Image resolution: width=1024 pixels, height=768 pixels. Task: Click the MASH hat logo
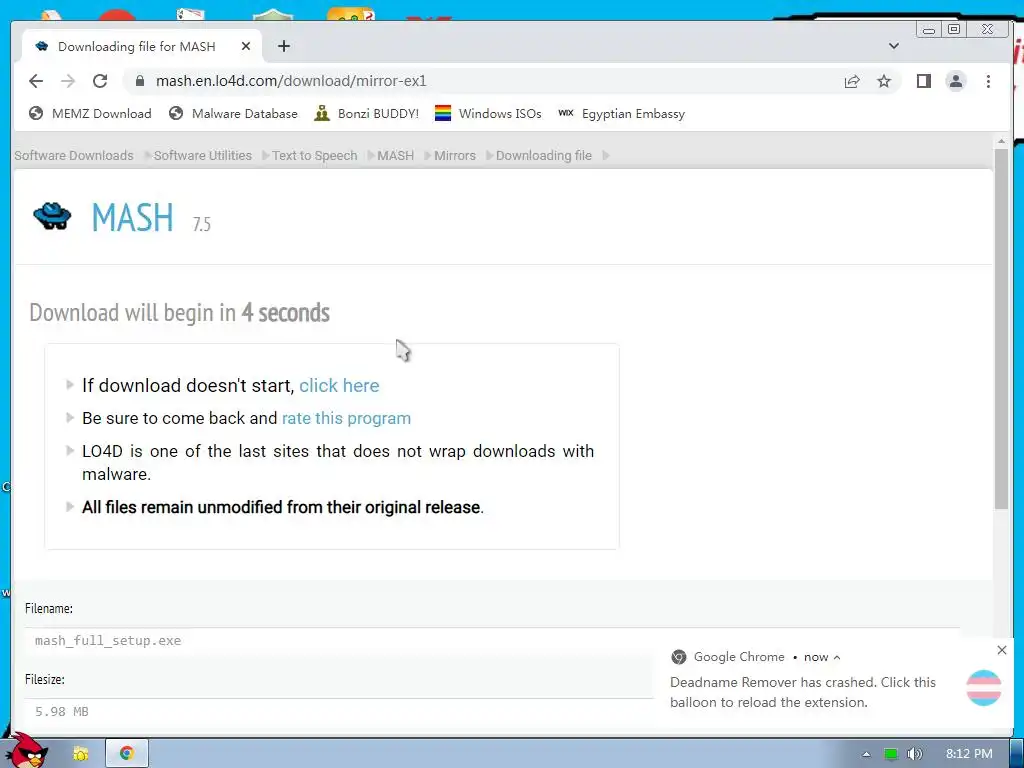[x=52, y=216]
